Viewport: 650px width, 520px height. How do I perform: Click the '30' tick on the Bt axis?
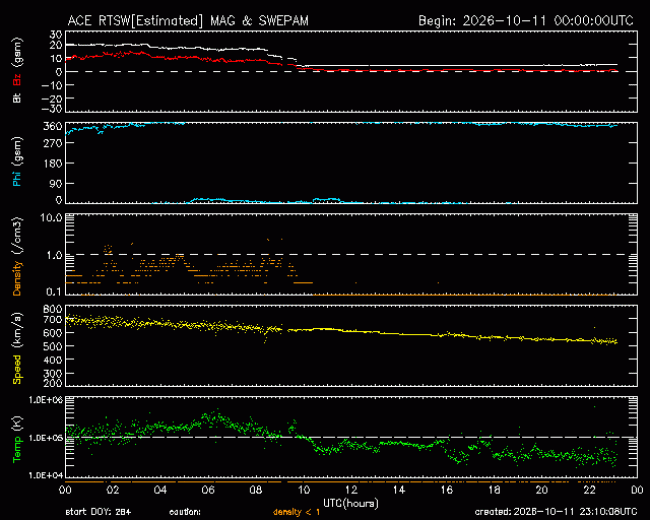[56, 35]
